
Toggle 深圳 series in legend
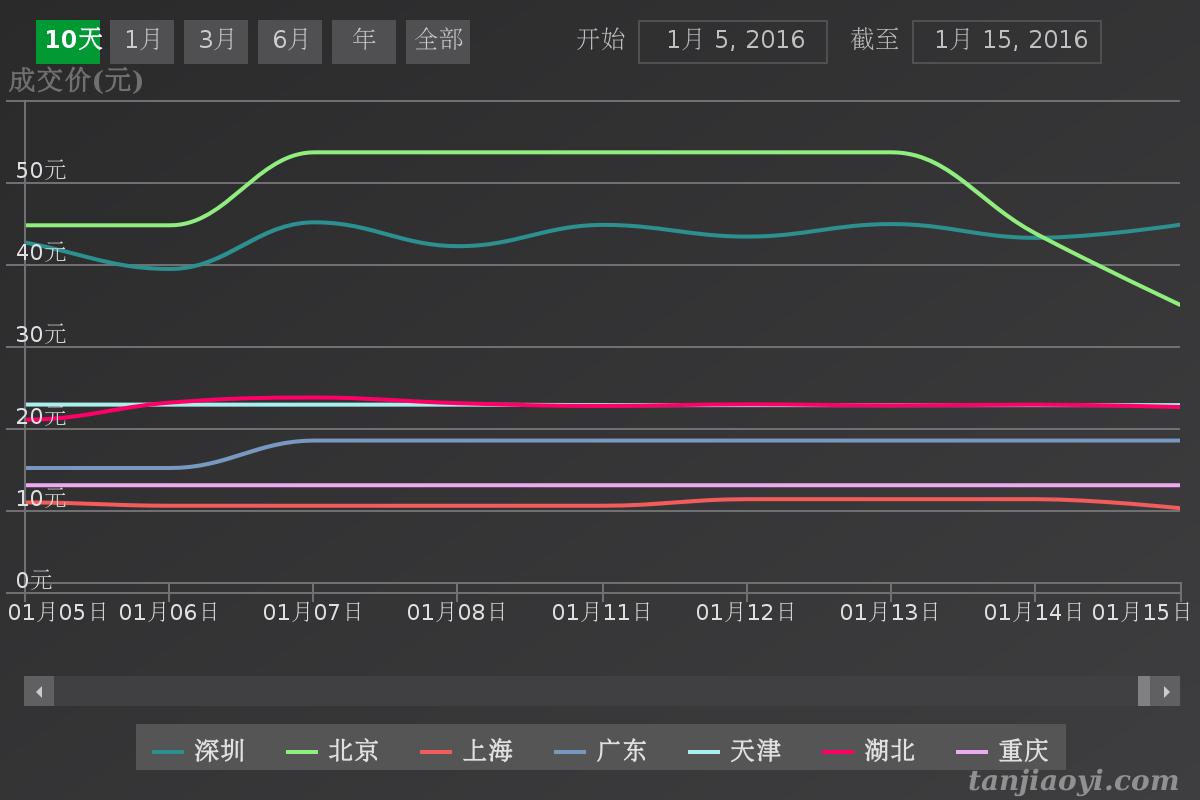[199, 751]
